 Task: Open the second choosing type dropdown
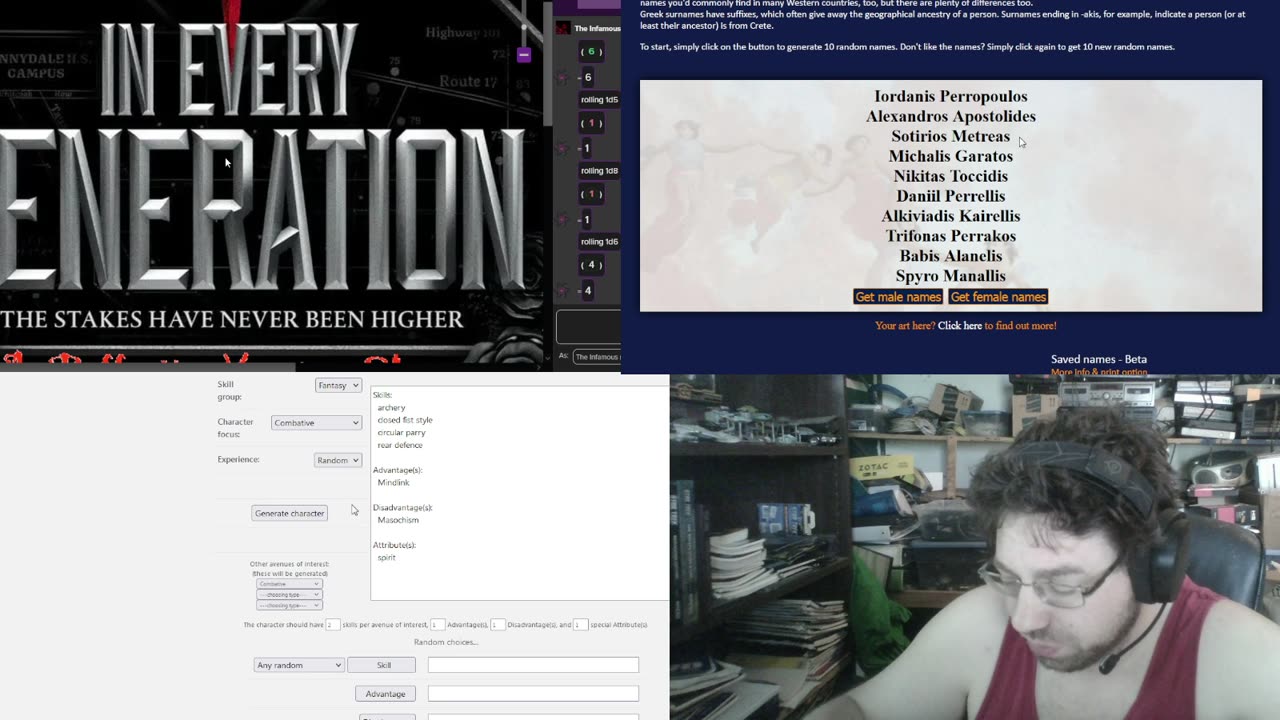289,595
